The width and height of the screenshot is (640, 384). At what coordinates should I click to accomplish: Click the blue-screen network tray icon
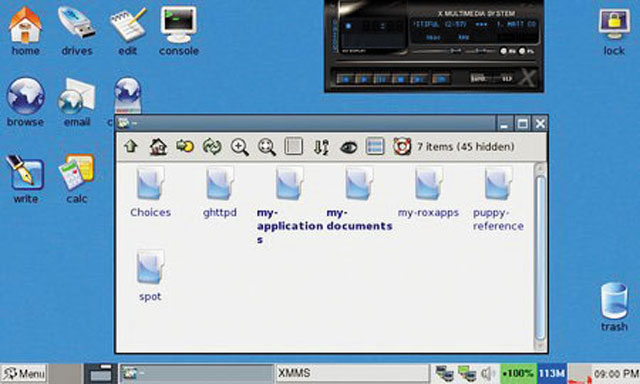(444, 373)
